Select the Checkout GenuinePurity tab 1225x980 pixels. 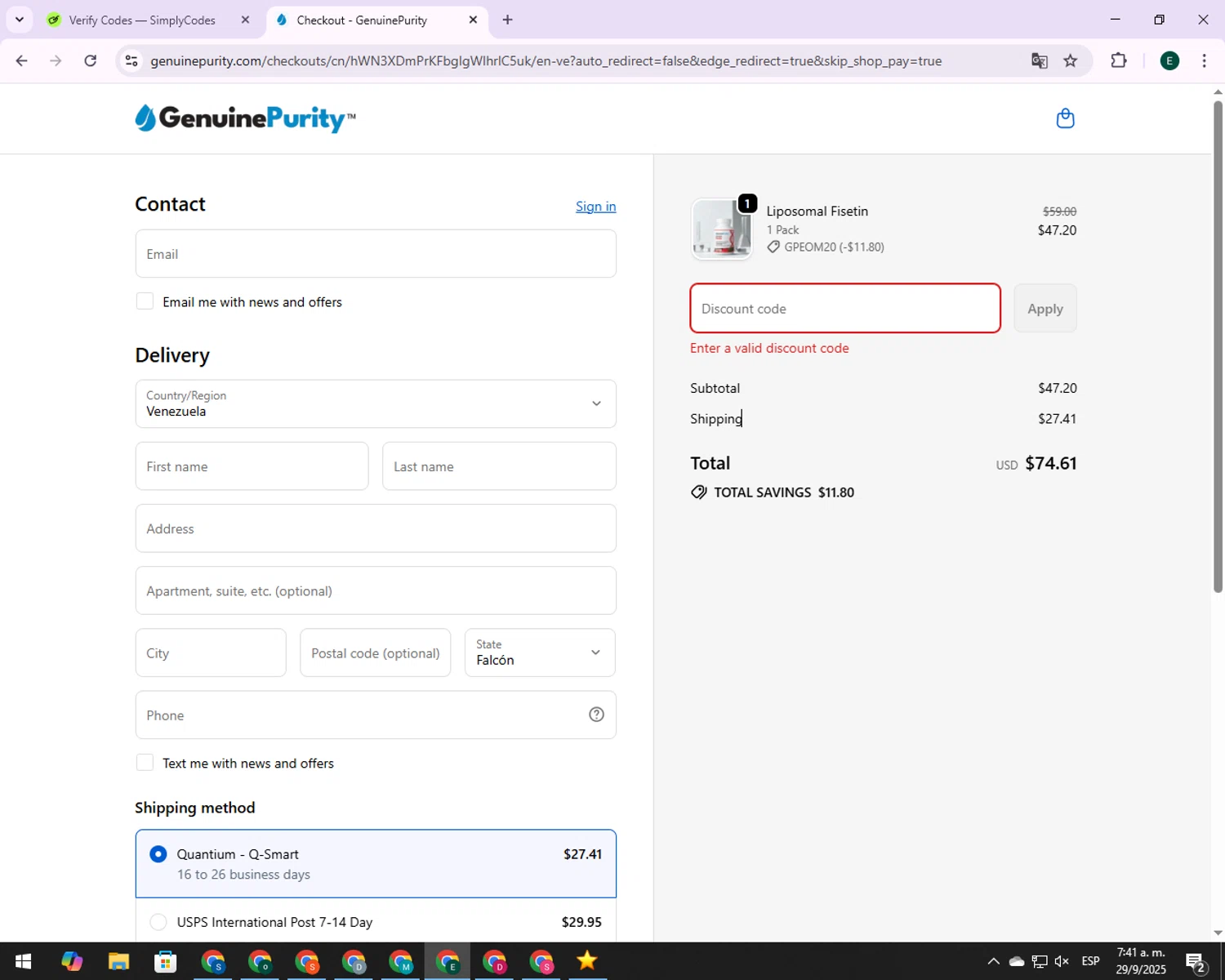pos(362,20)
